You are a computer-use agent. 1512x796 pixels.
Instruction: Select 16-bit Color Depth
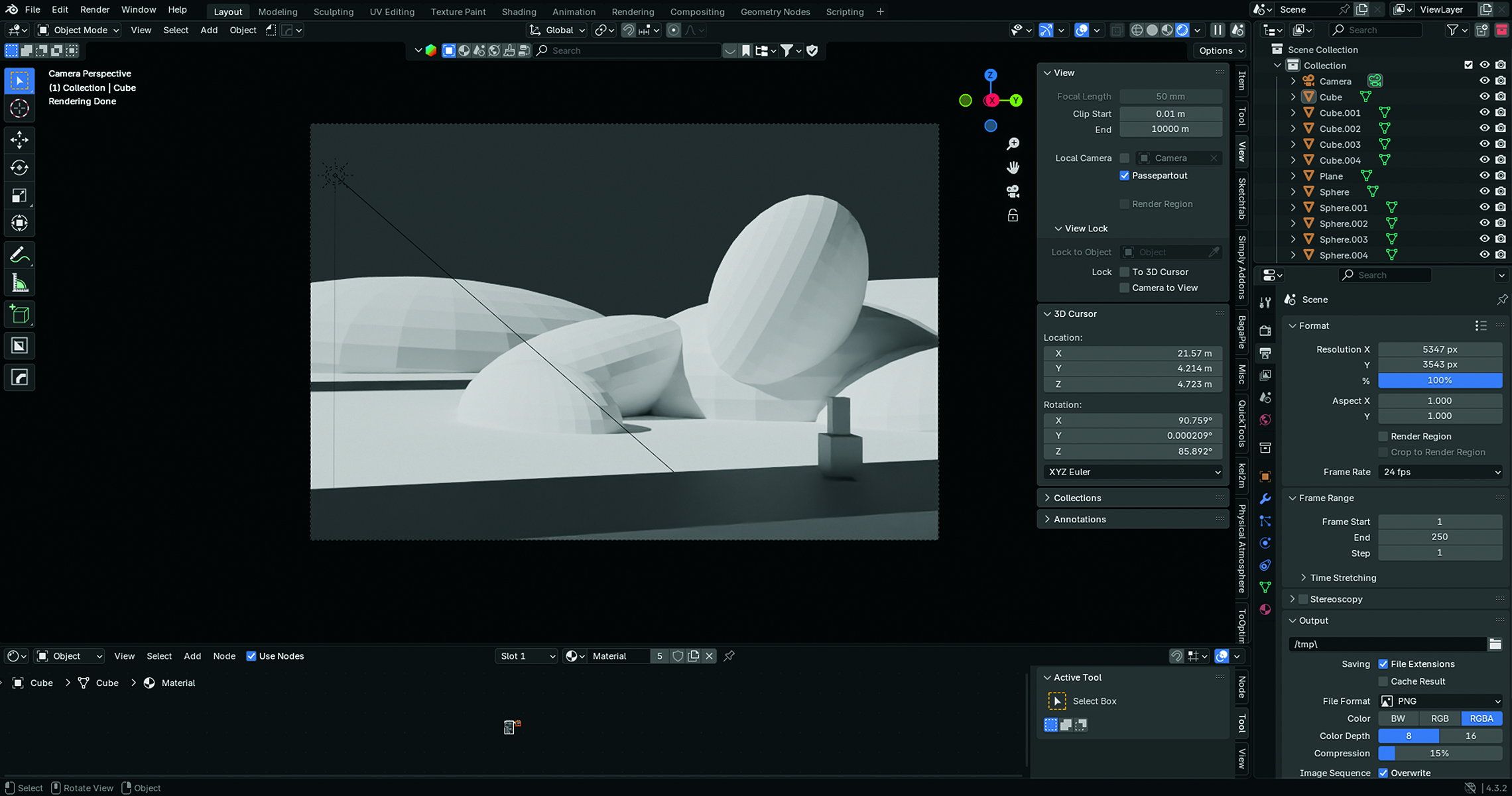tap(1471, 736)
